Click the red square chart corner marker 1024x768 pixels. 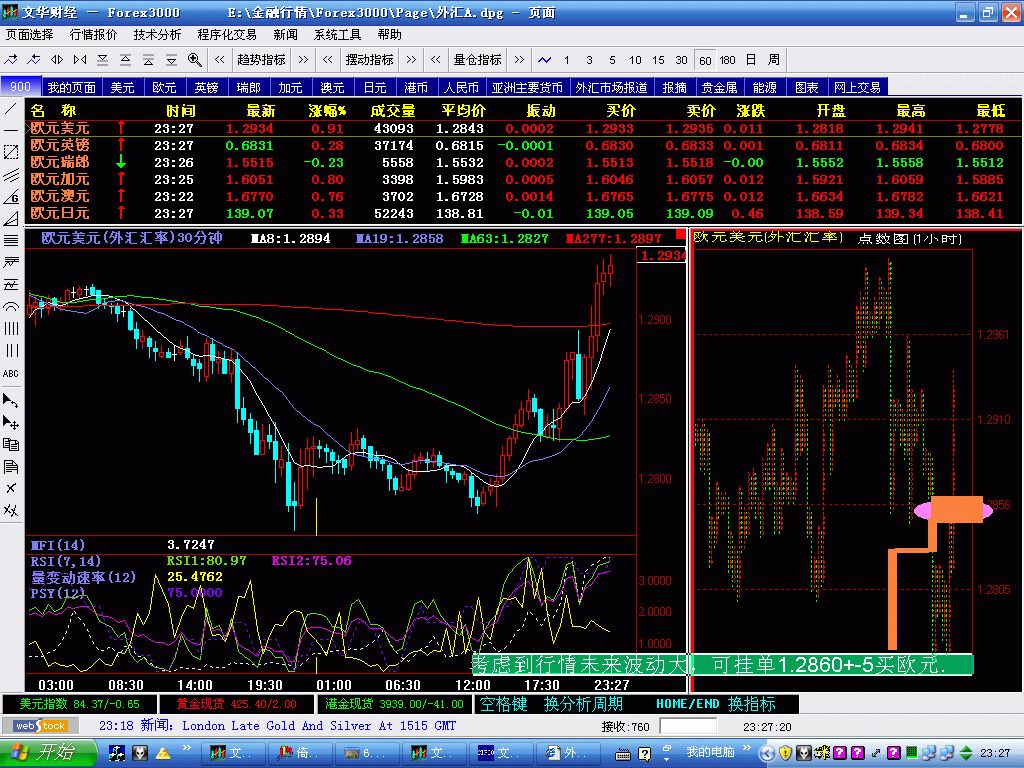click(x=681, y=234)
